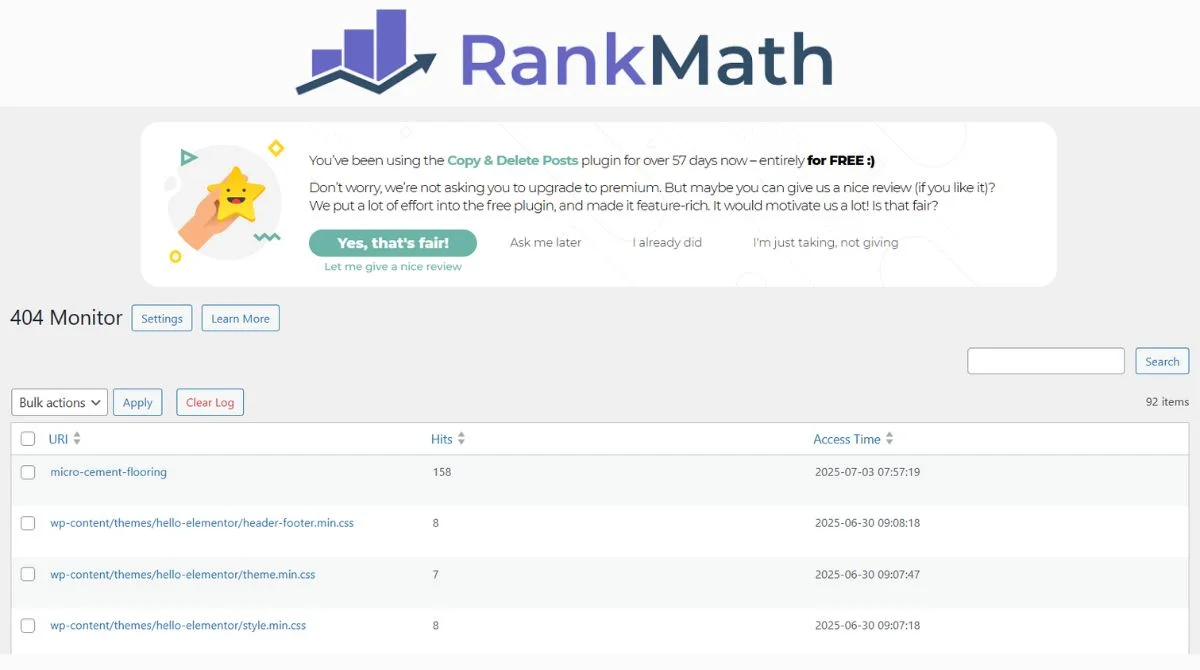Click the RankMath logo banner
The height and width of the screenshot is (670, 1200).
(x=565, y=53)
